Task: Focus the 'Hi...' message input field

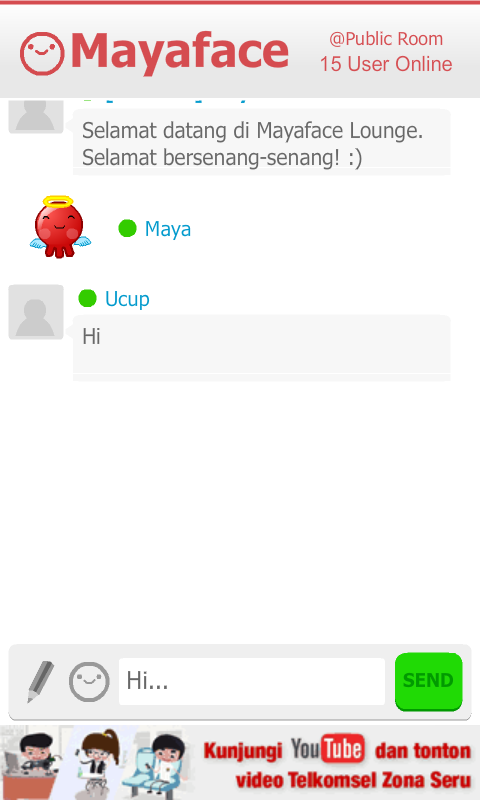Action: point(251,681)
